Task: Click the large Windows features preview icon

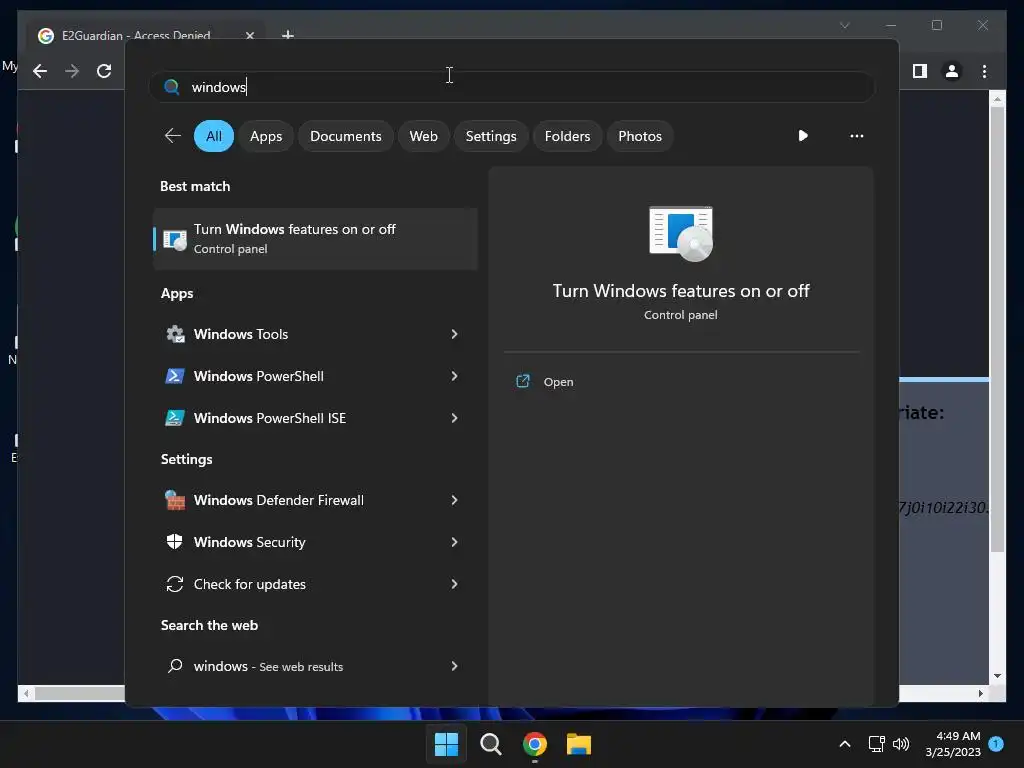Action: tap(681, 234)
